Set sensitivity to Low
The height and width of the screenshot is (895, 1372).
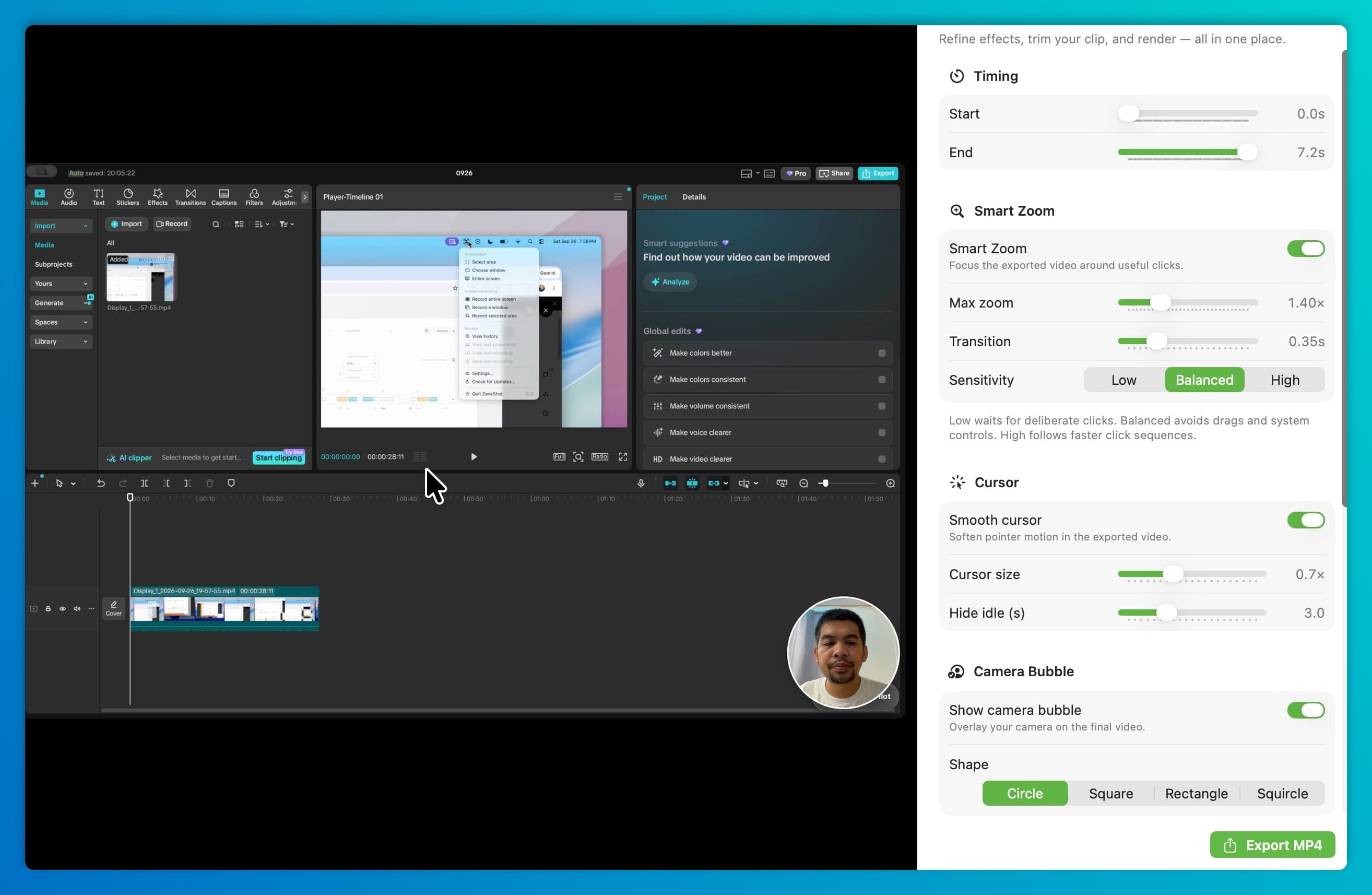1123,380
